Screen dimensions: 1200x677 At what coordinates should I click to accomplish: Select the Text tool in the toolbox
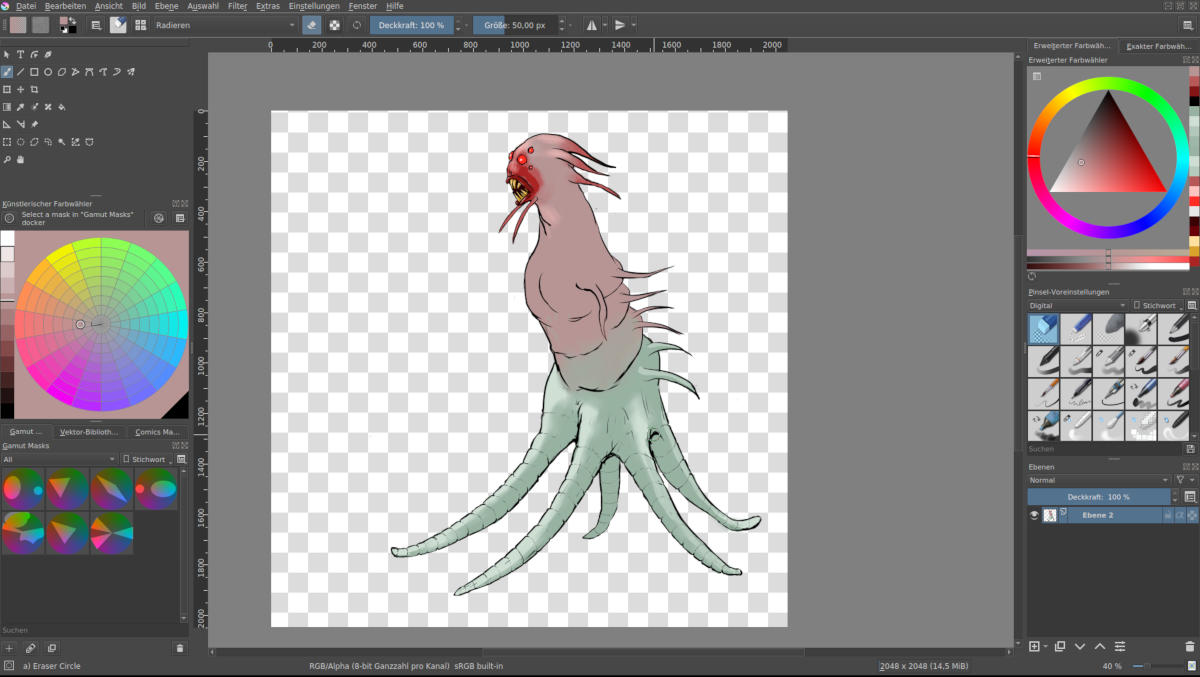click(20, 55)
